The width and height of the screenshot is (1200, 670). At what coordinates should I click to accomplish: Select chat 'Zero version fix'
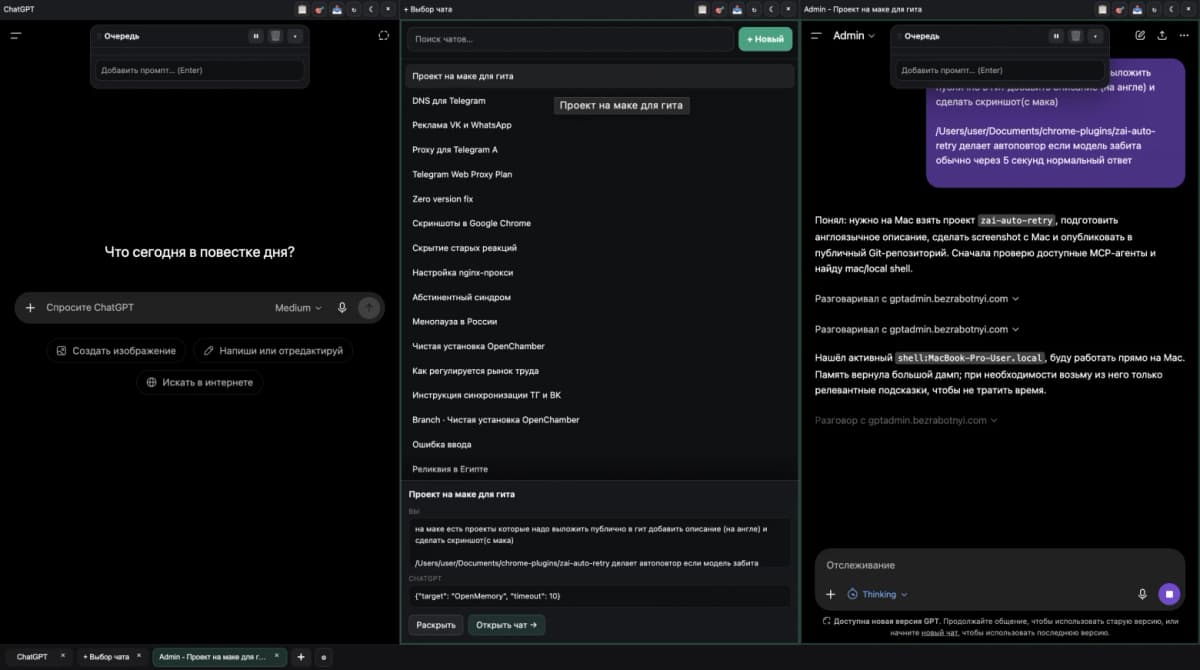click(x=600, y=199)
